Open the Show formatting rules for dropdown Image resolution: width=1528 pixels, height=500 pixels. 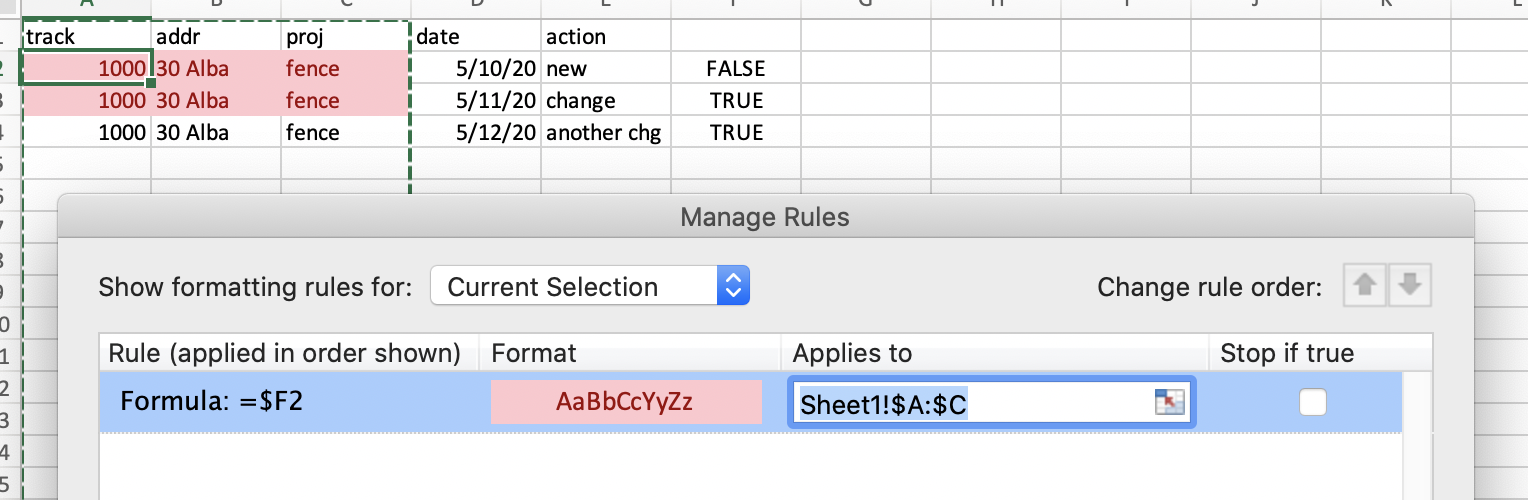click(x=589, y=287)
